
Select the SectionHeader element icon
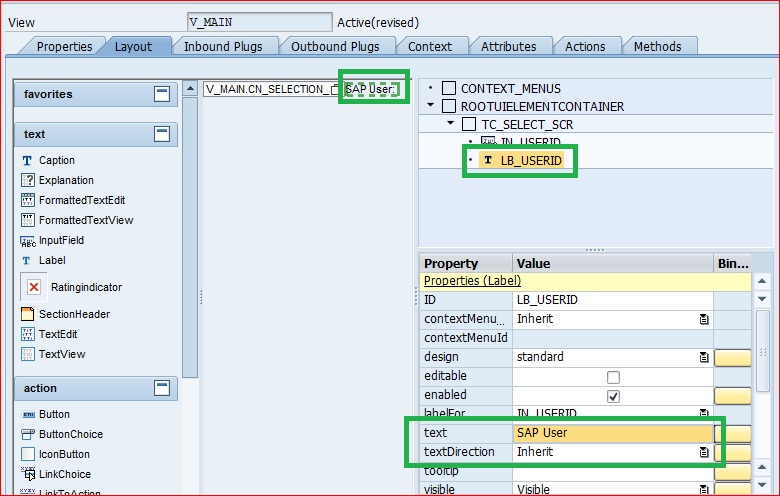tap(27, 314)
